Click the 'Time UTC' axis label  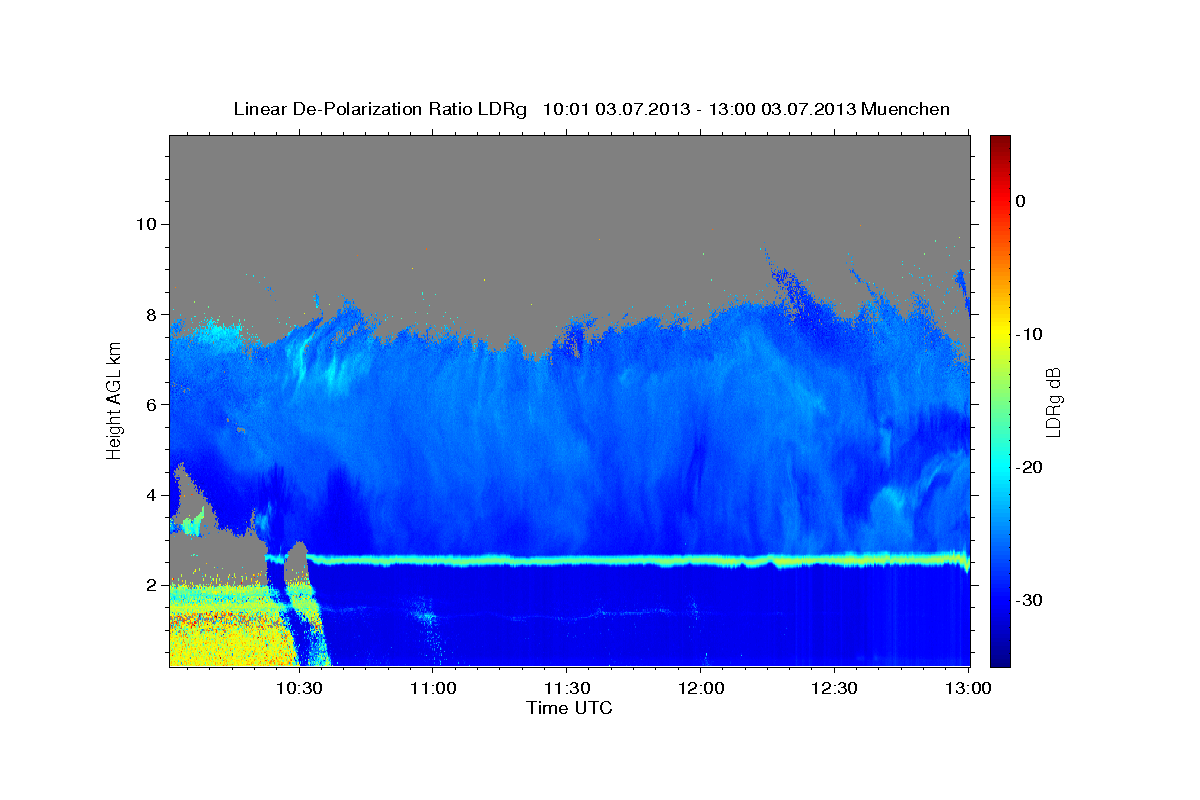point(569,708)
